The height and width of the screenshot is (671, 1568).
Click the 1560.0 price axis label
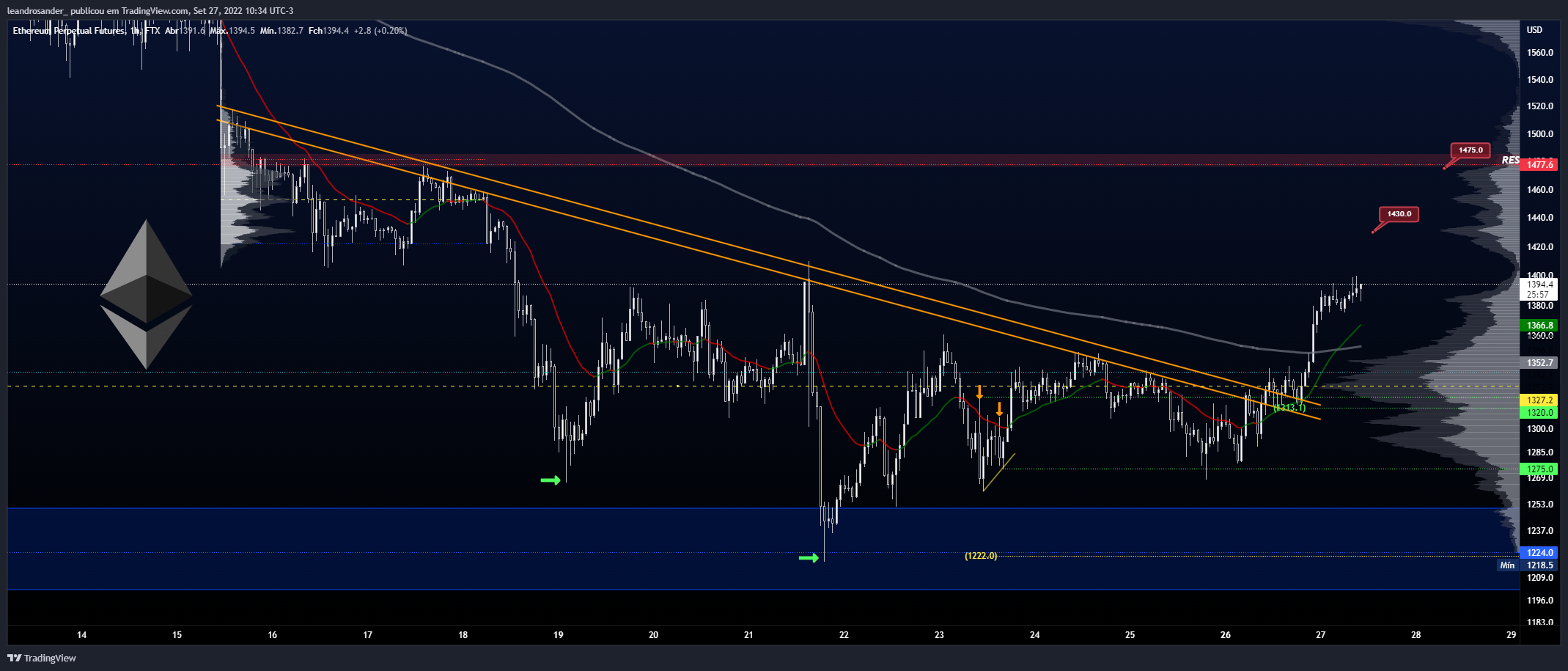tap(1539, 53)
